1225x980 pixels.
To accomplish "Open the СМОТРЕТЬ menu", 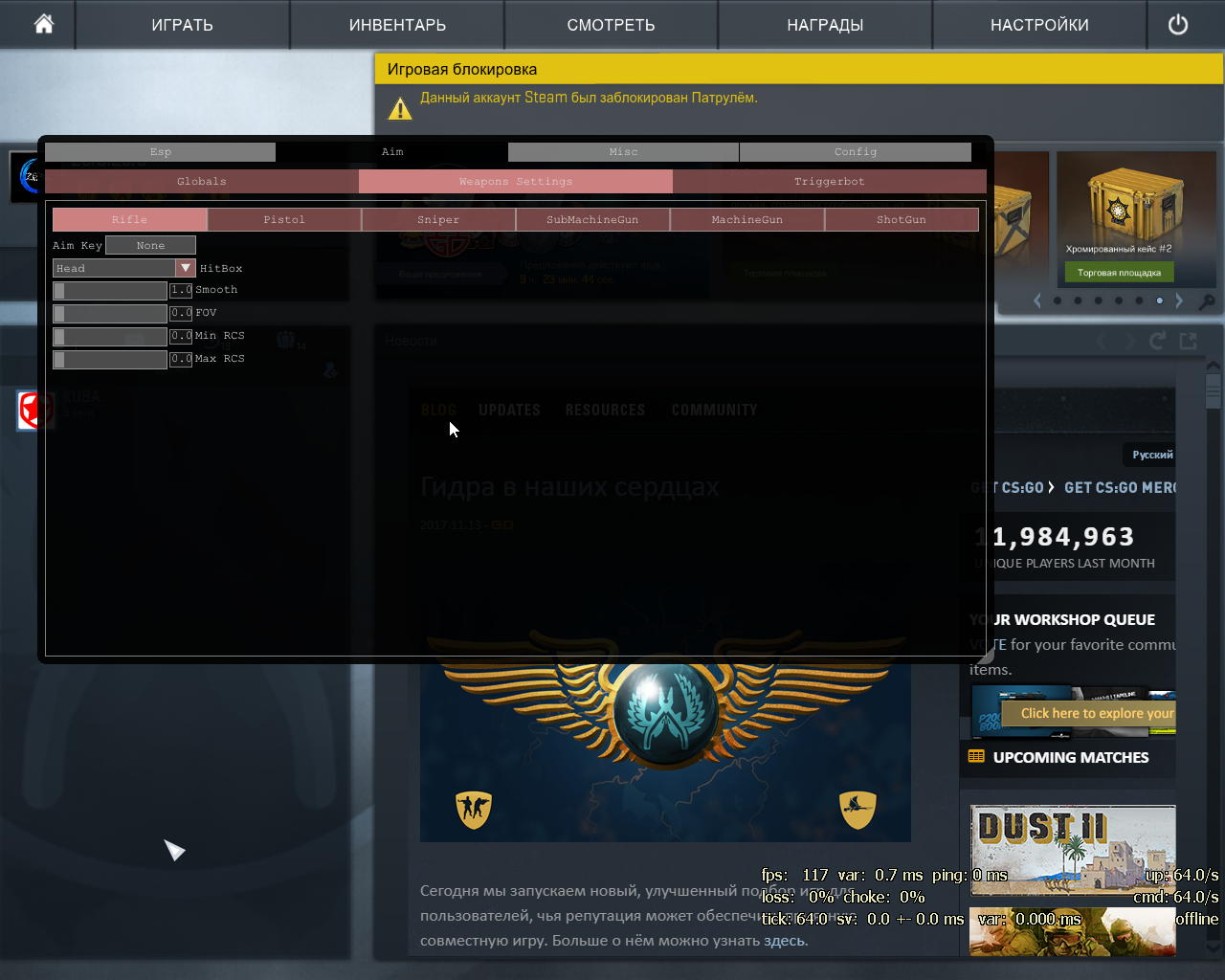I will [611, 25].
